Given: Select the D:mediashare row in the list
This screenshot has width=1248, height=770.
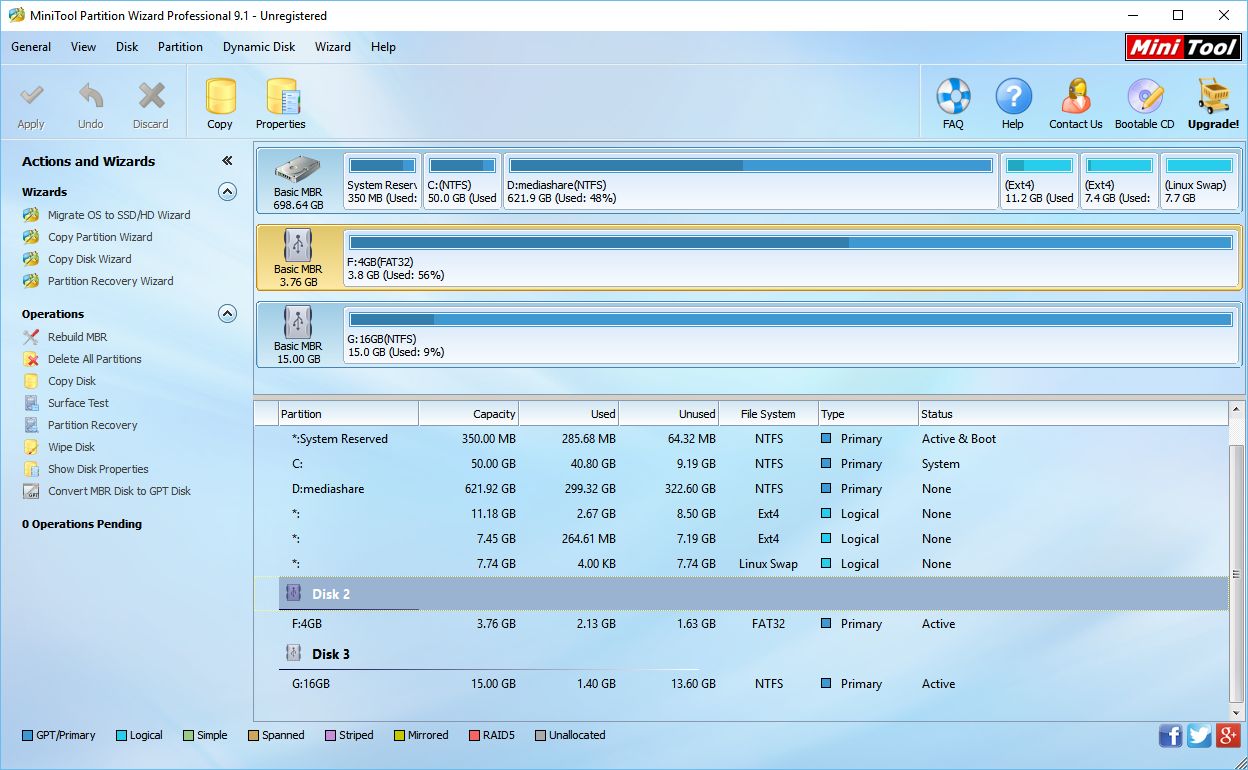Looking at the screenshot, I should click(741, 489).
